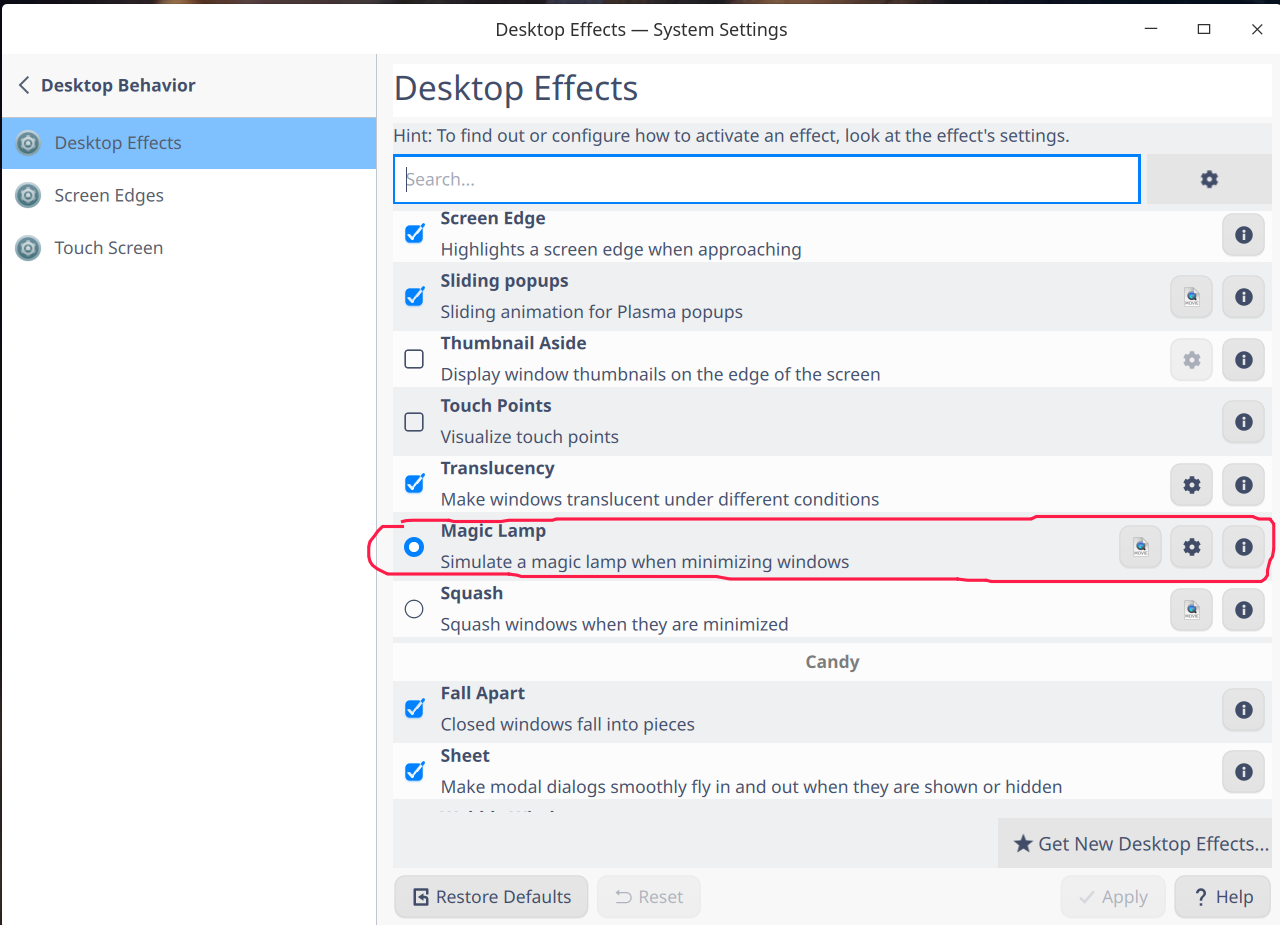Uncheck the Sliding popups effect
This screenshot has width=1280, height=925.
[414, 297]
